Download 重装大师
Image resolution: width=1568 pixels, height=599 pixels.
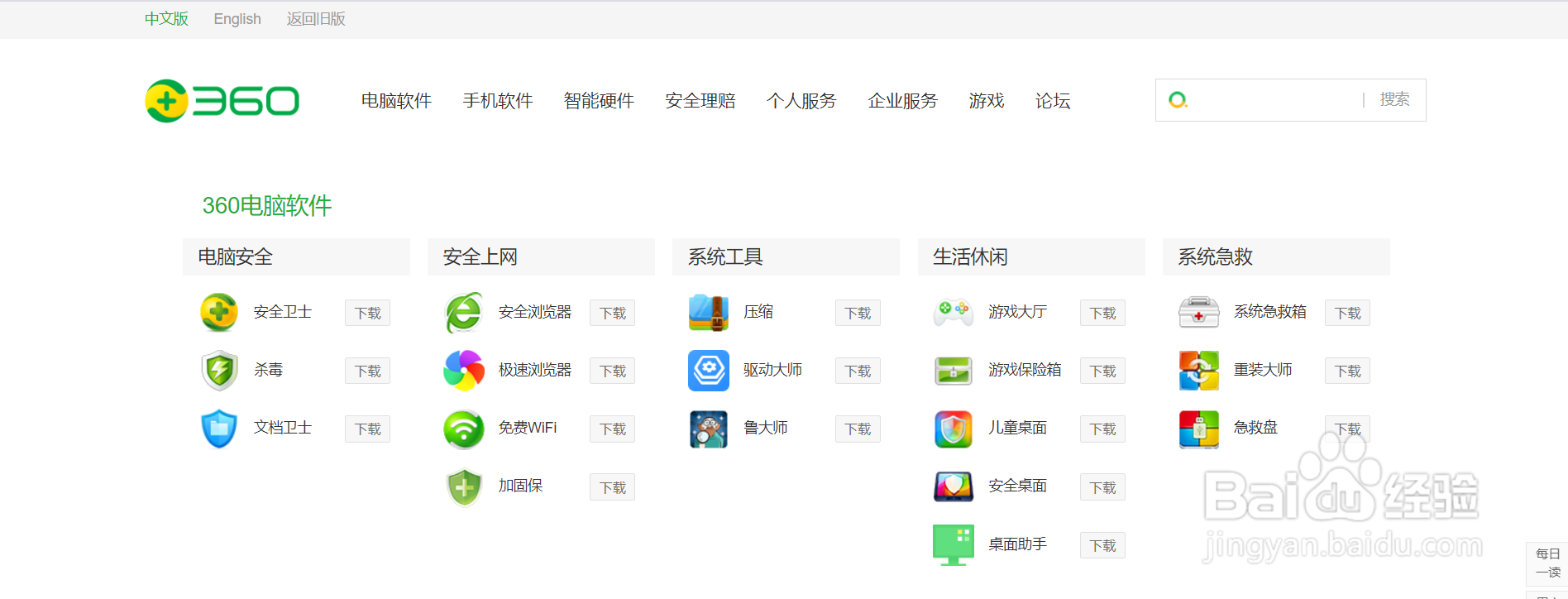coord(1347,371)
